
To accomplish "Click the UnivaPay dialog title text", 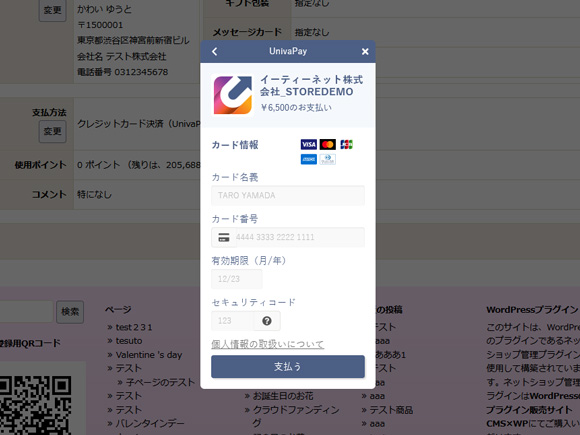I will pos(288,51).
